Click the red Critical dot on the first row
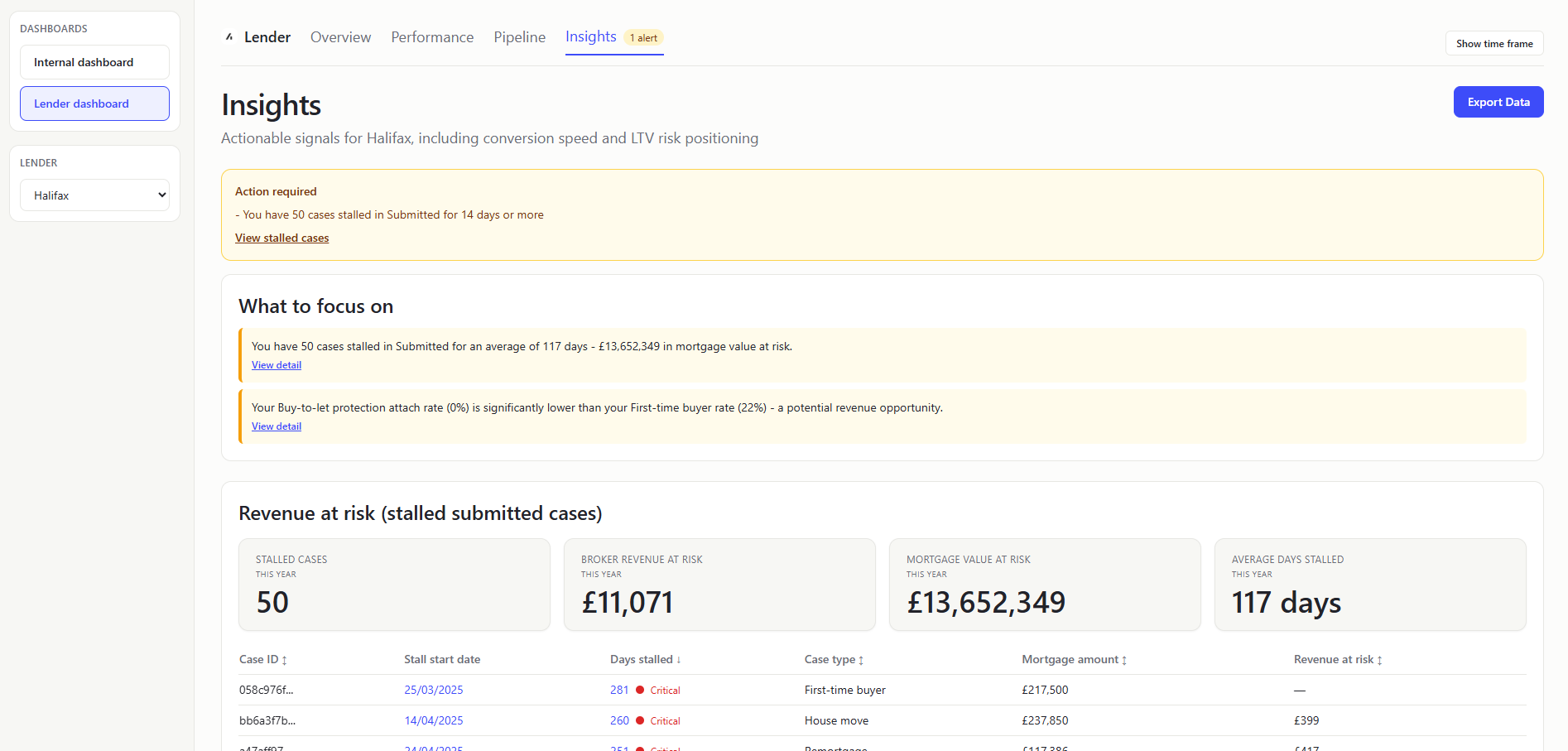Screen dimensions: 1568x751 pyautogui.click(x=639, y=690)
